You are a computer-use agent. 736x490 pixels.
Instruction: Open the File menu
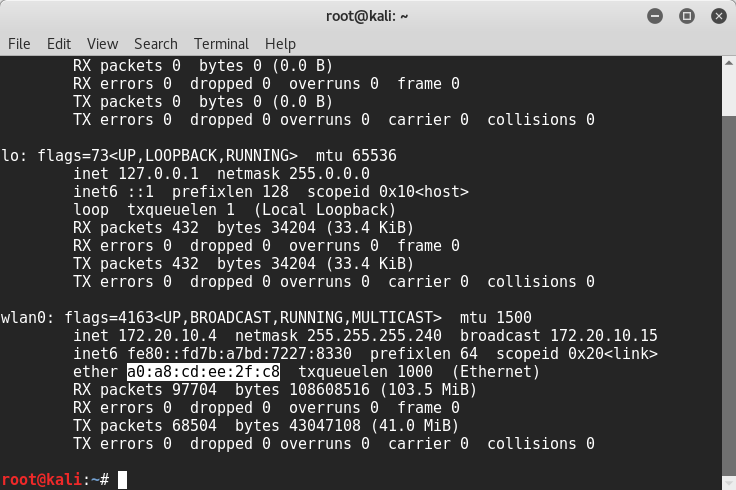pyautogui.click(x=19, y=44)
